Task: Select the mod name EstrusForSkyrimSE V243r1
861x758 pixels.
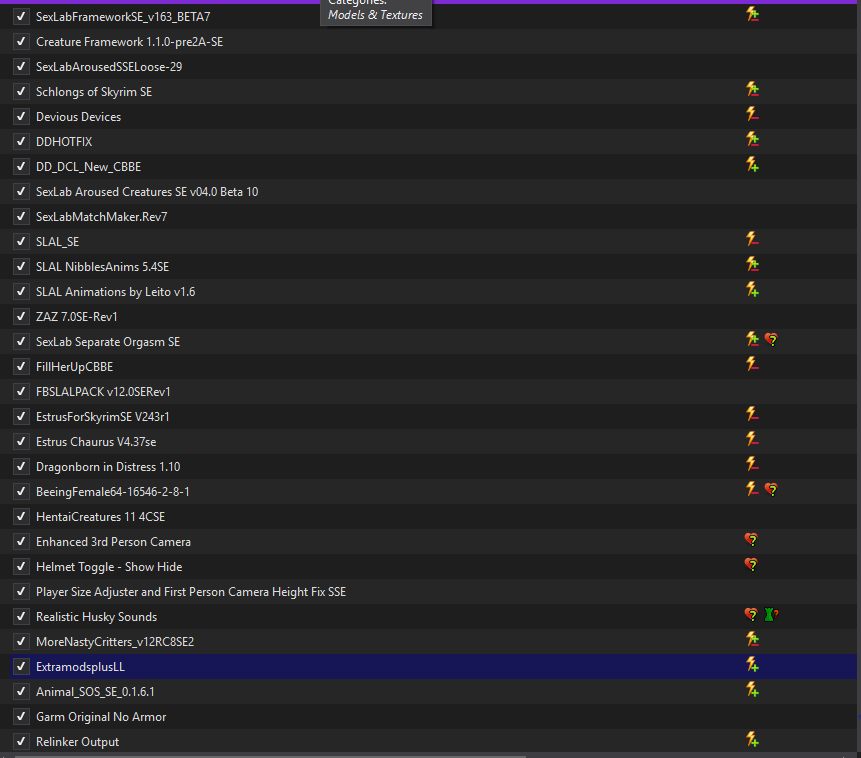Action: click(x=103, y=417)
